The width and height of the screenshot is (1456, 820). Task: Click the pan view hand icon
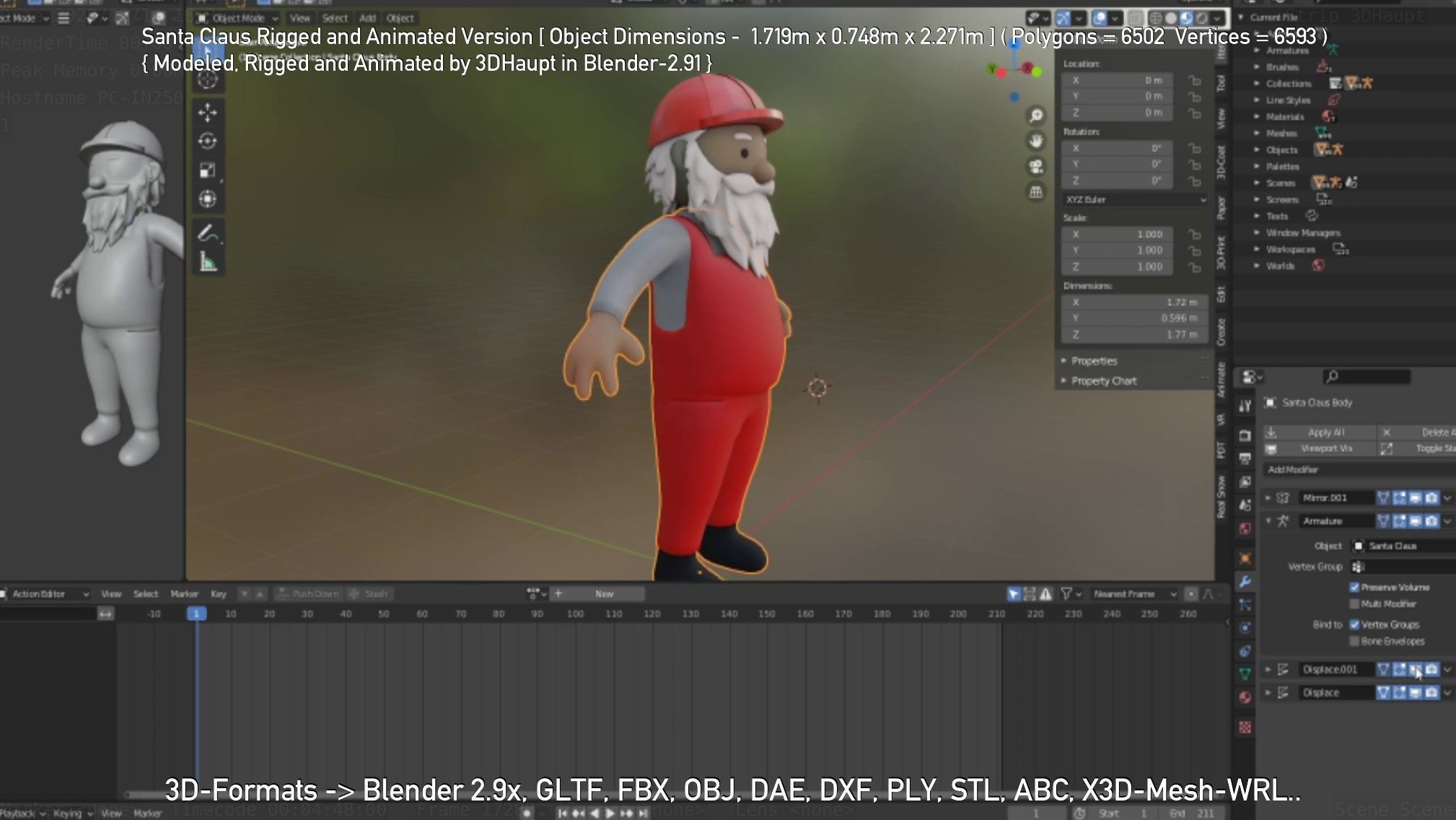pyautogui.click(x=1036, y=141)
